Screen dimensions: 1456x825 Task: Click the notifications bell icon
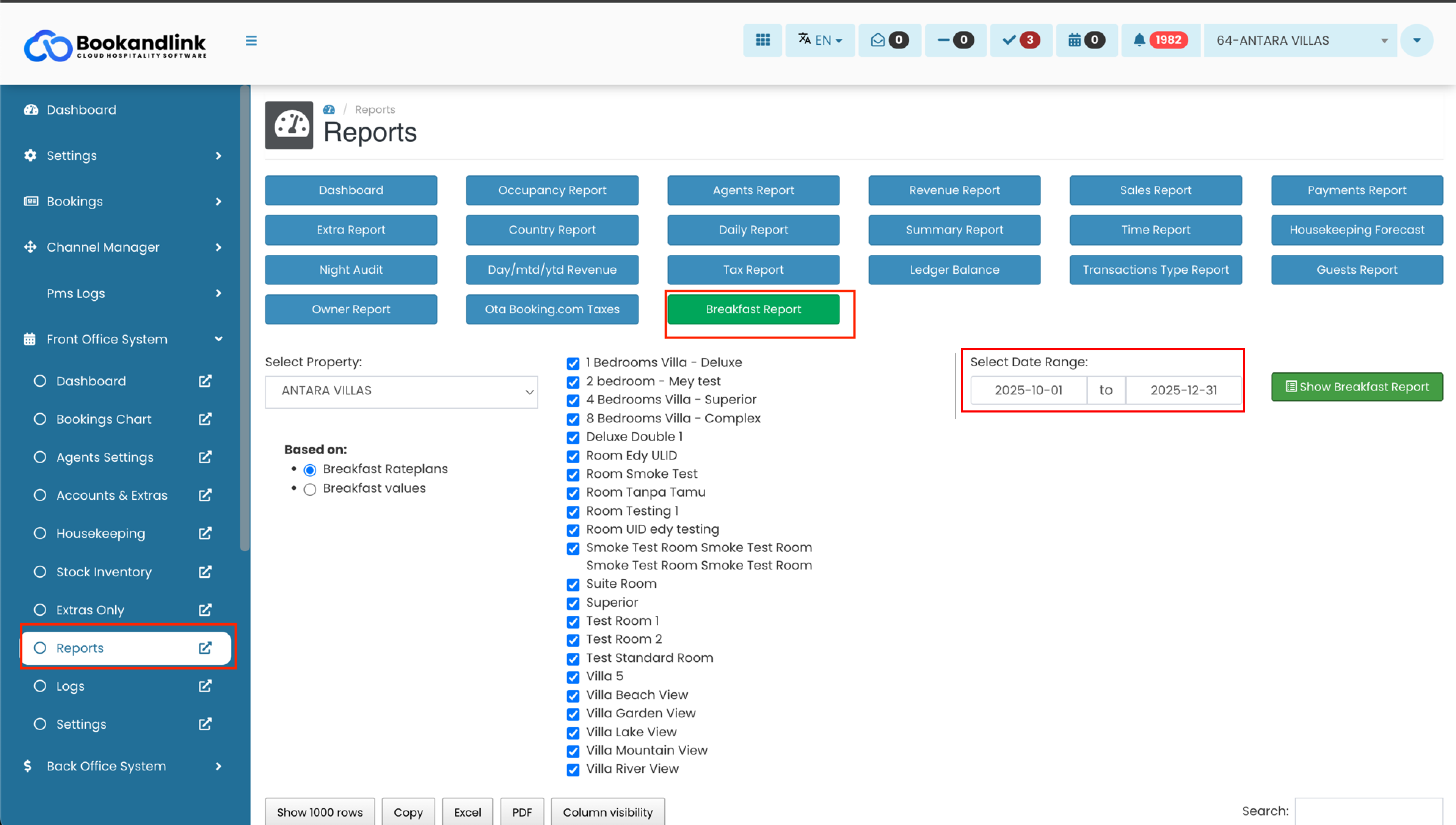click(x=1139, y=40)
